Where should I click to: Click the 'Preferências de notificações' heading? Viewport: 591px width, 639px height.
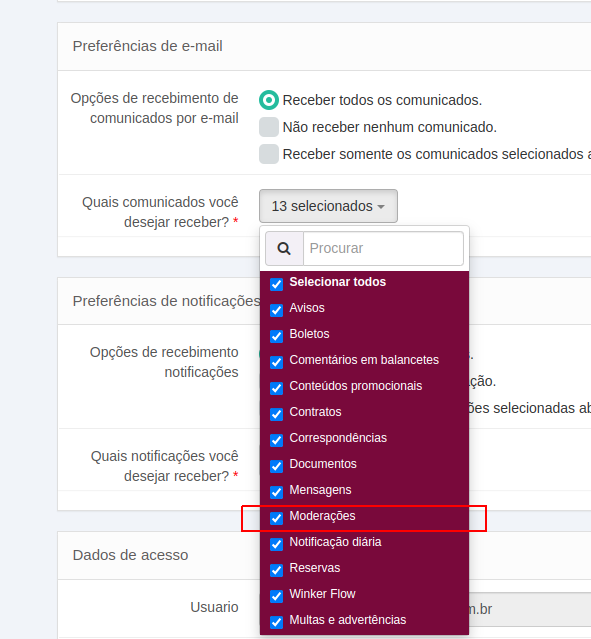(x=166, y=301)
